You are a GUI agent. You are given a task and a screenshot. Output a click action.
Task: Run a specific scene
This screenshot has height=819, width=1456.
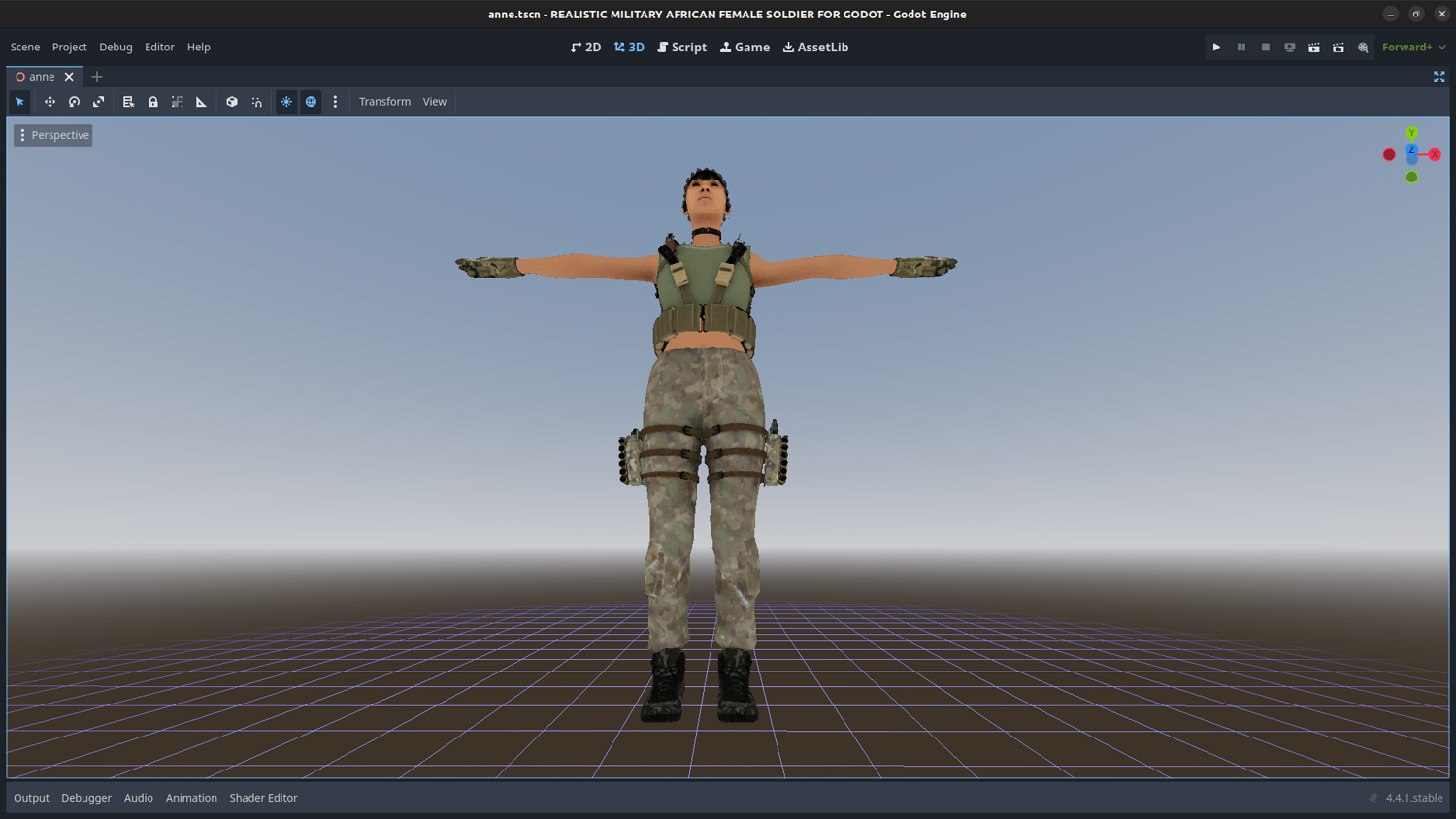[1338, 47]
